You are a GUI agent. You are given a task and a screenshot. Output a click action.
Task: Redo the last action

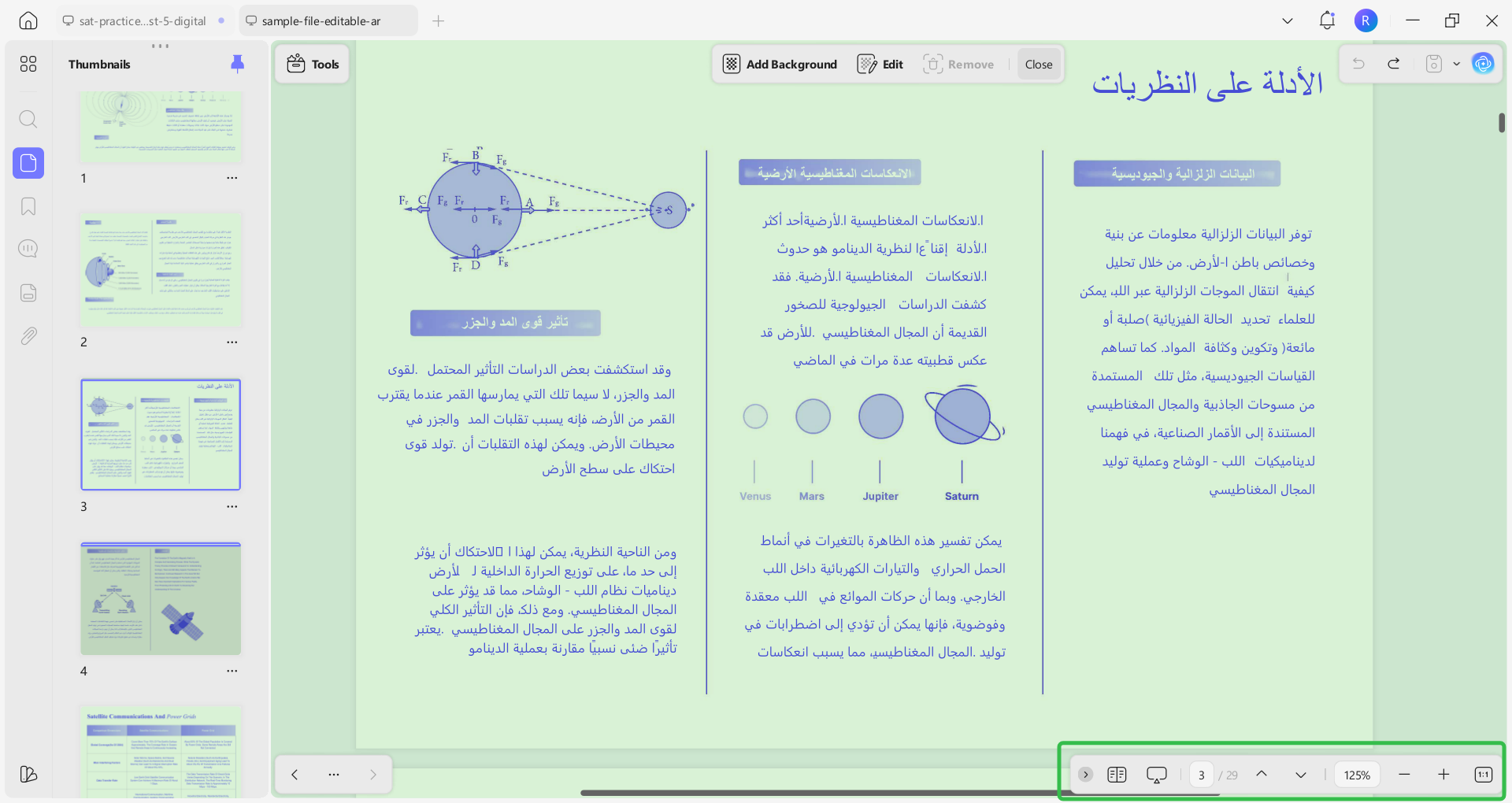tap(1394, 64)
